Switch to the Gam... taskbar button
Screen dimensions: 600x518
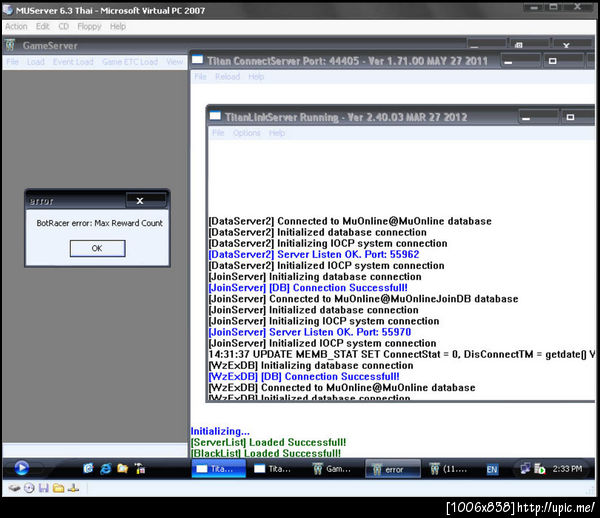pos(334,469)
